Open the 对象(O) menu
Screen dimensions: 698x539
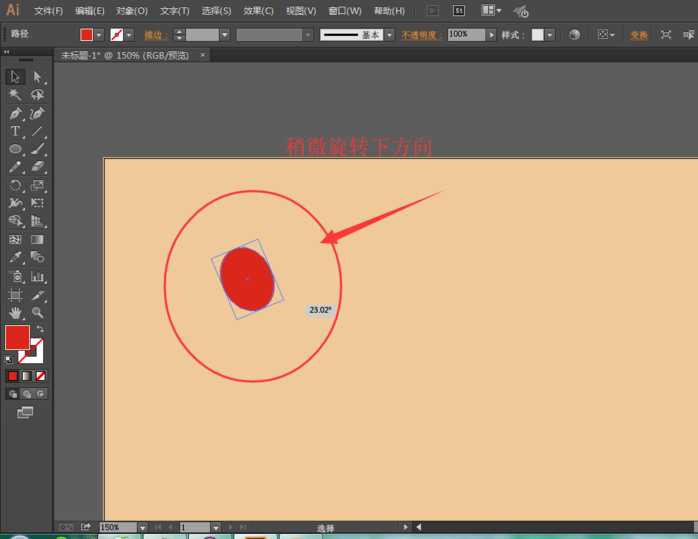pyautogui.click(x=131, y=11)
